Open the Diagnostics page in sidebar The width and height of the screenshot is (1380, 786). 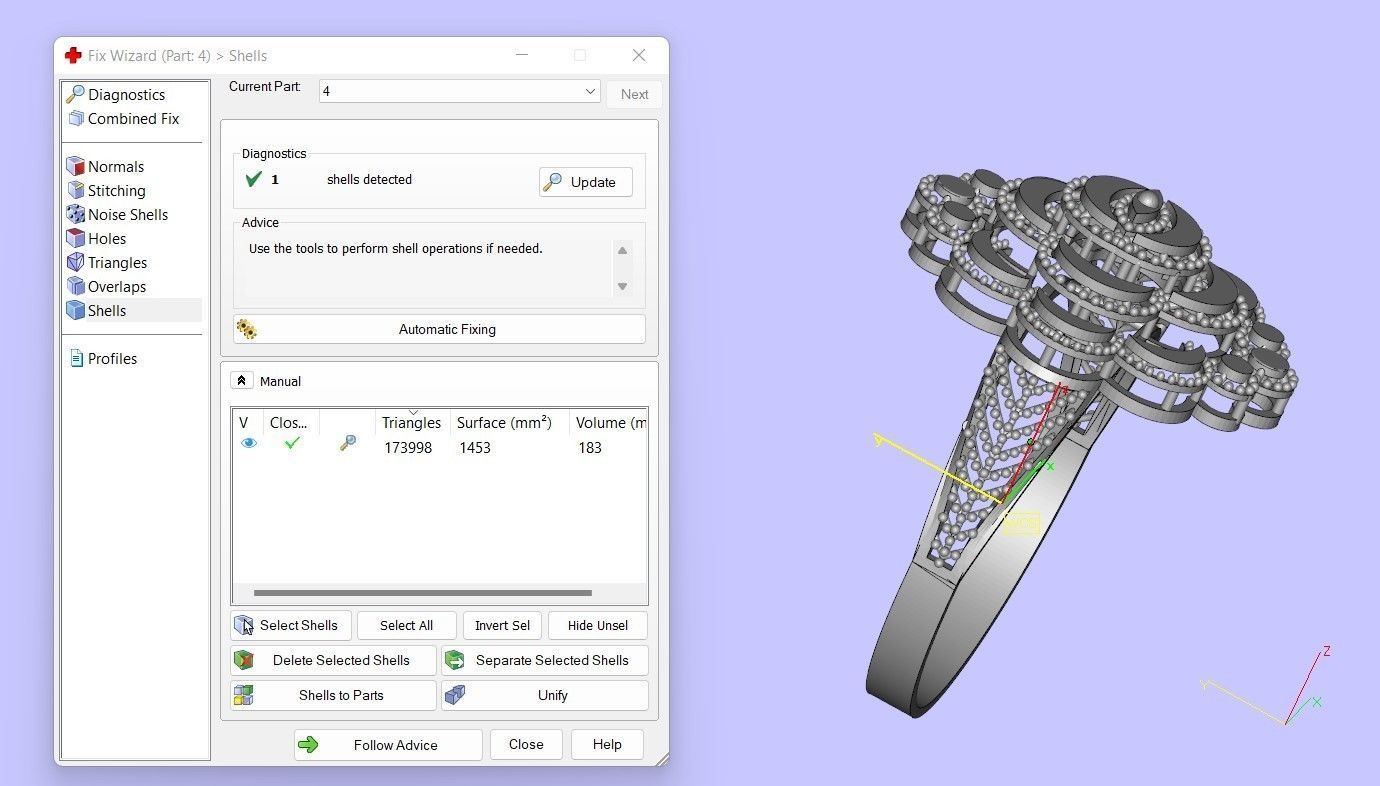tap(126, 94)
